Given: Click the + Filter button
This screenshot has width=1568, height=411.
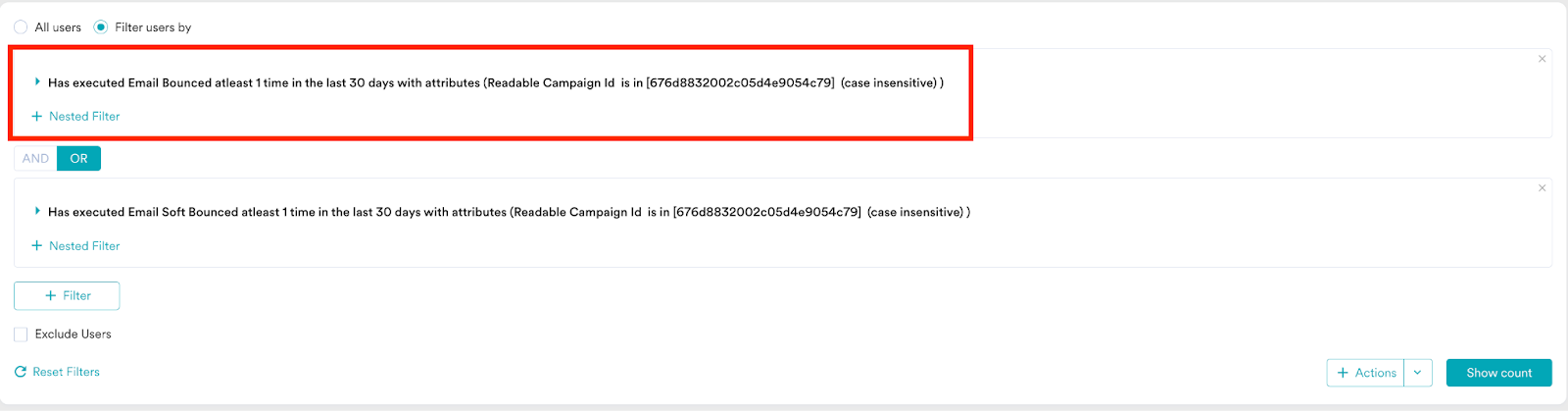Looking at the screenshot, I should pos(67,295).
